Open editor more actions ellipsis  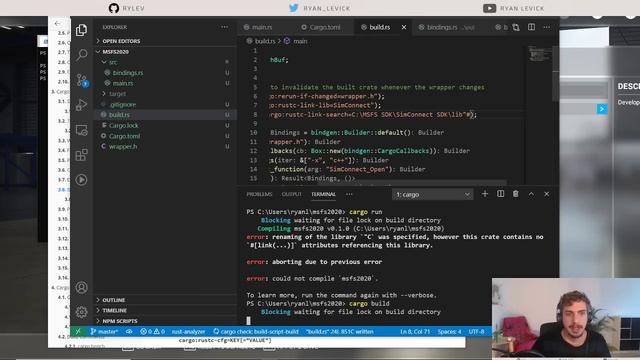[547, 27]
